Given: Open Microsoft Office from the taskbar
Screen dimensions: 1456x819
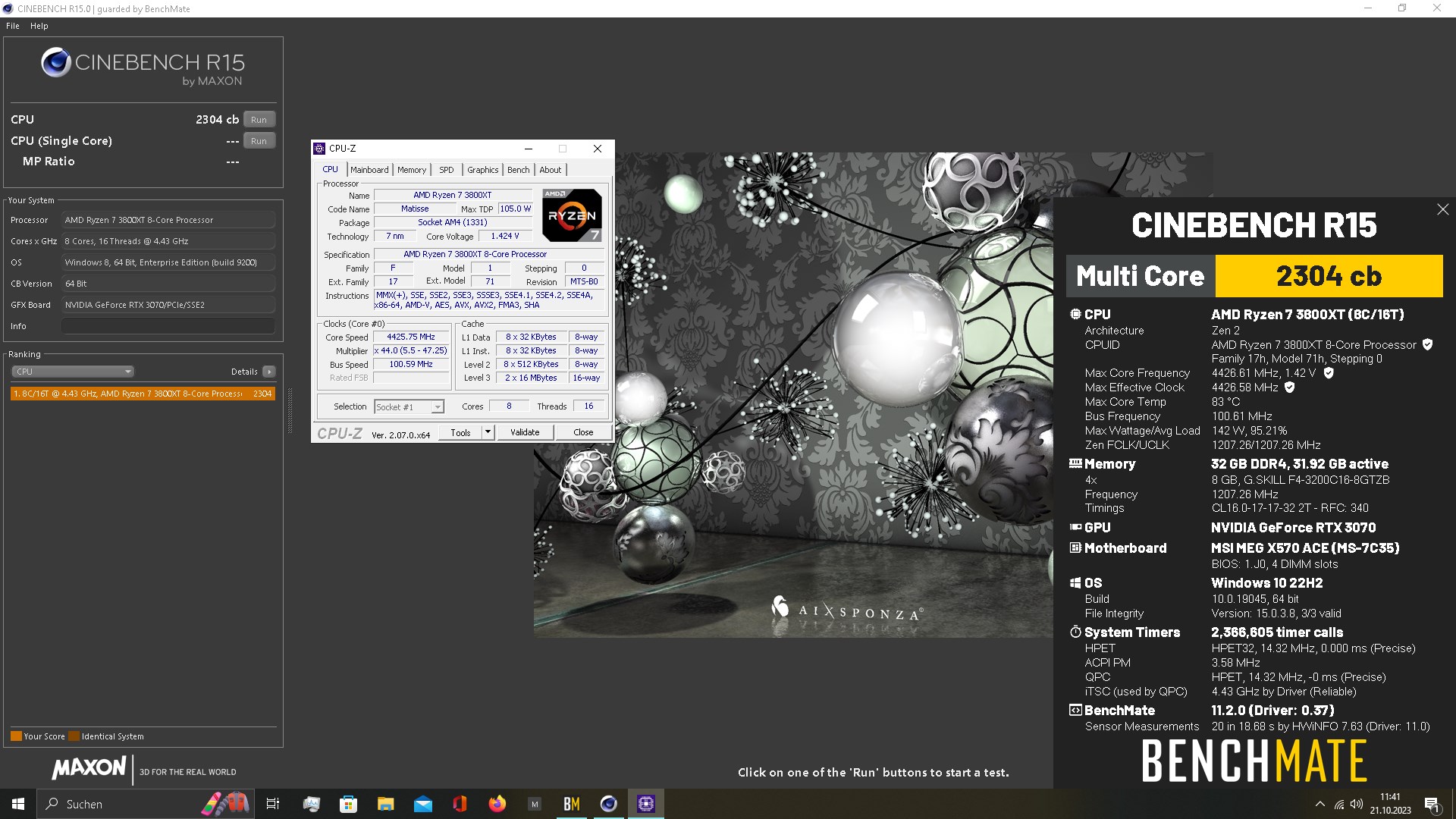Looking at the screenshot, I should point(460,804).
